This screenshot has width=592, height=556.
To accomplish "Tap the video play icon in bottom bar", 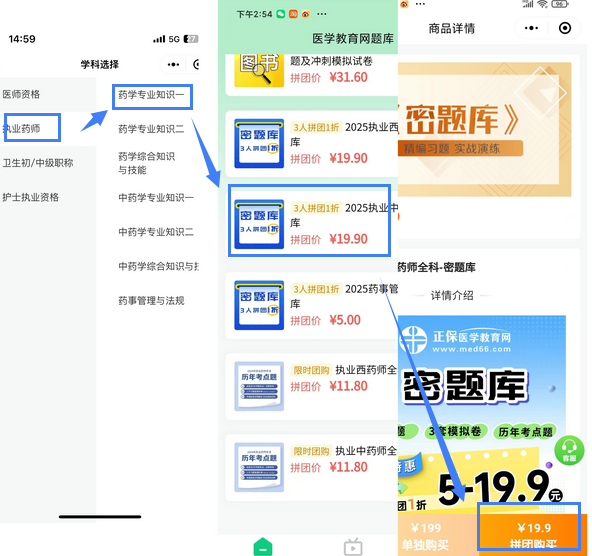I will (353, 547).
